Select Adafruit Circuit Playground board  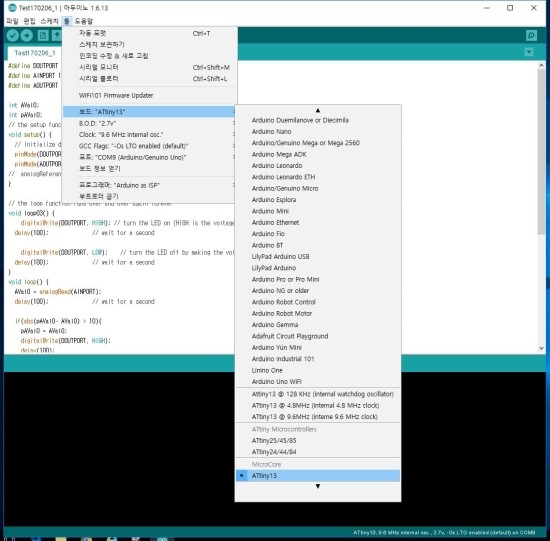point(318,336)
